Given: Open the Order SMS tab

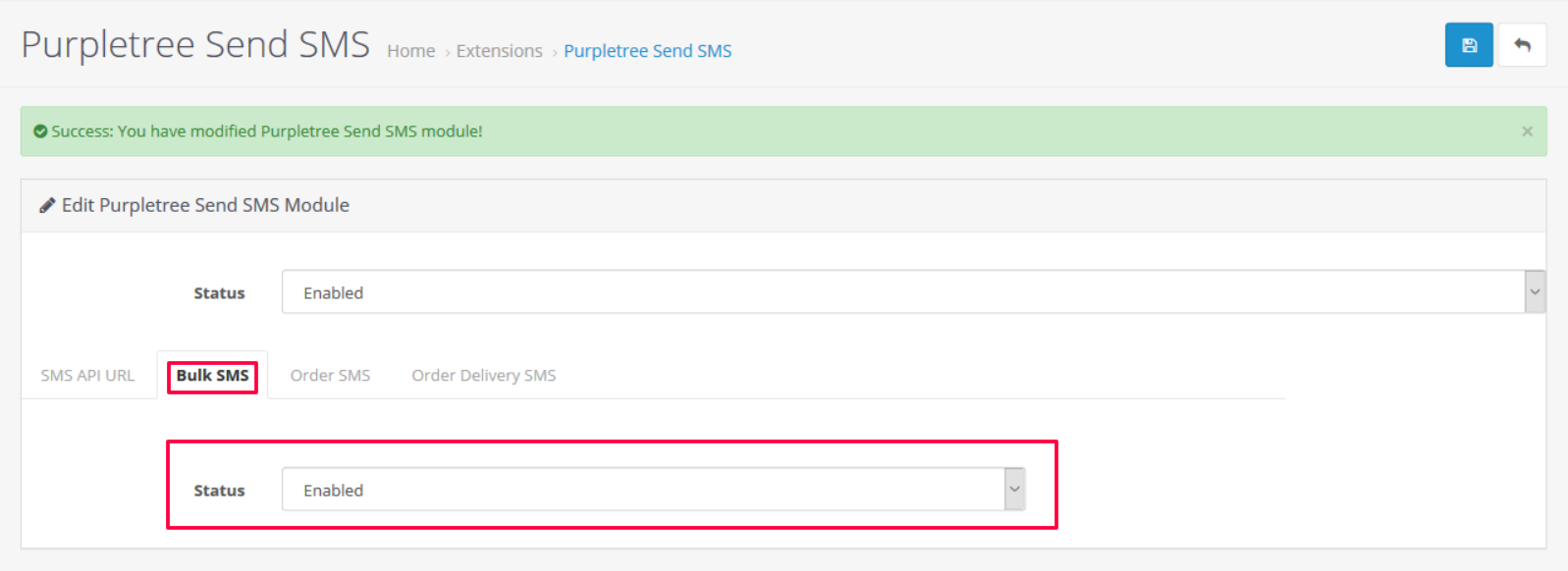Looking at the screenshot, I should (x=330, y=376).
